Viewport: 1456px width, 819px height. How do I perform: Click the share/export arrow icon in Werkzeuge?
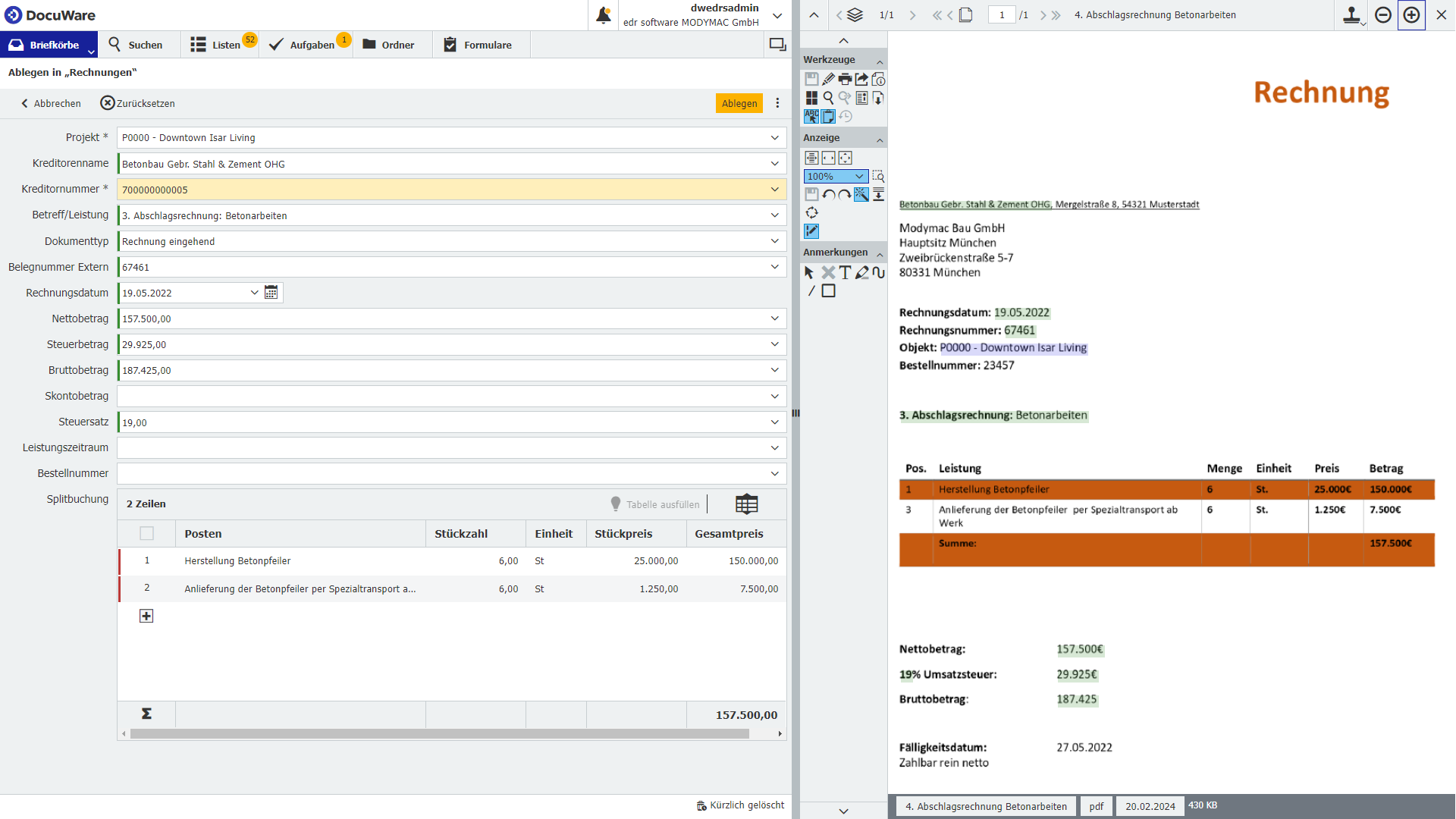pyautogui.click(x=861, y=79)
